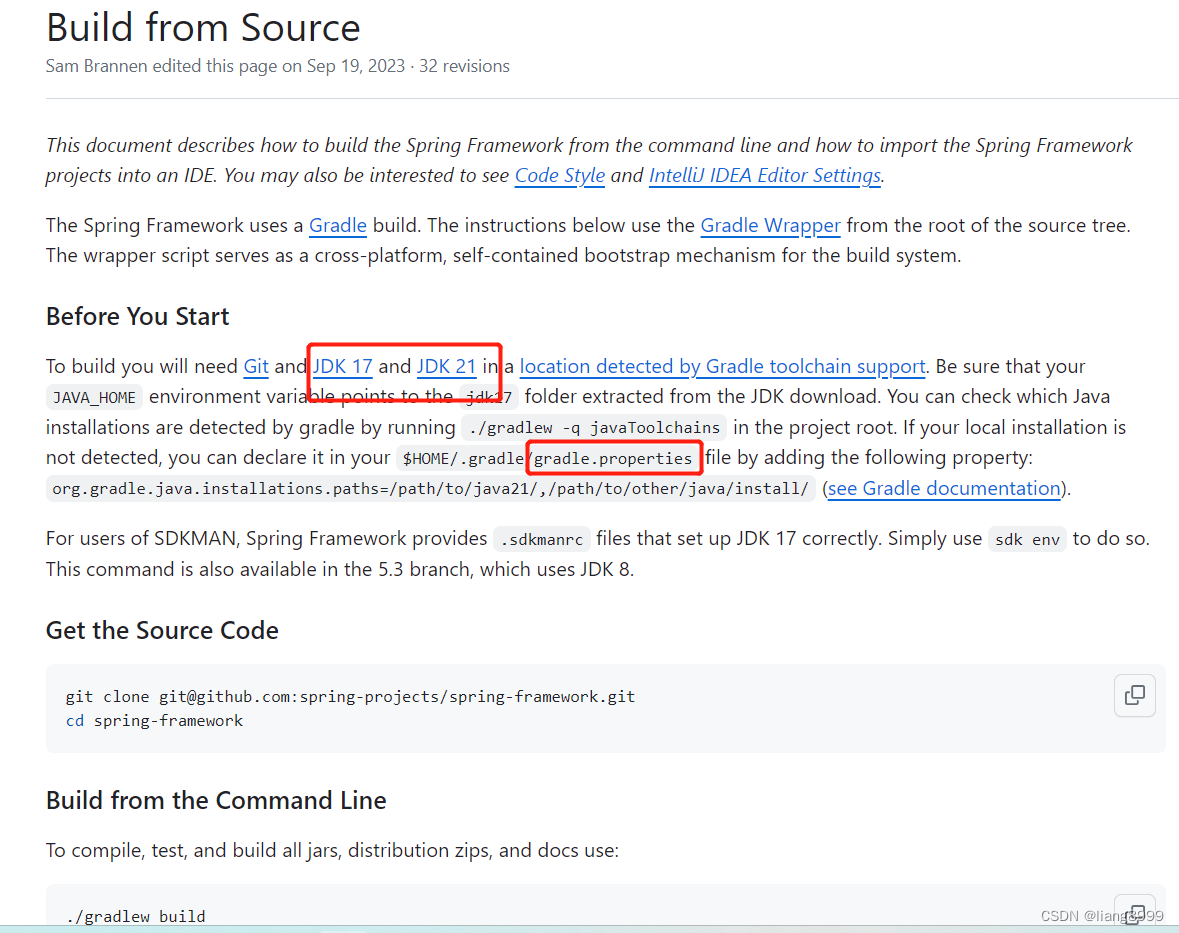Click the Before You Start heading

(137, 316)
